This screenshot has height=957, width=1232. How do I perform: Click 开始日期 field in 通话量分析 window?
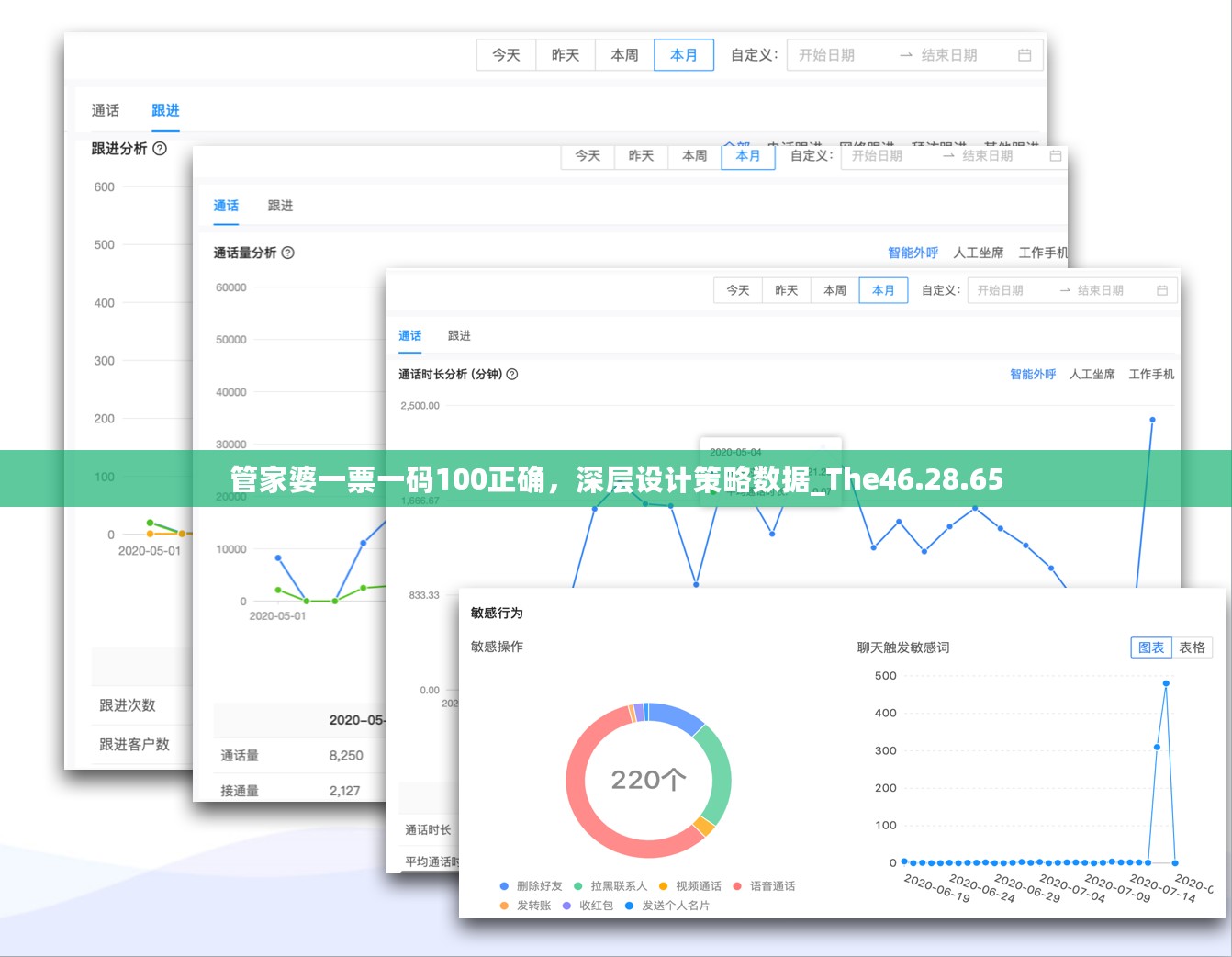click(x=877, y=156)
